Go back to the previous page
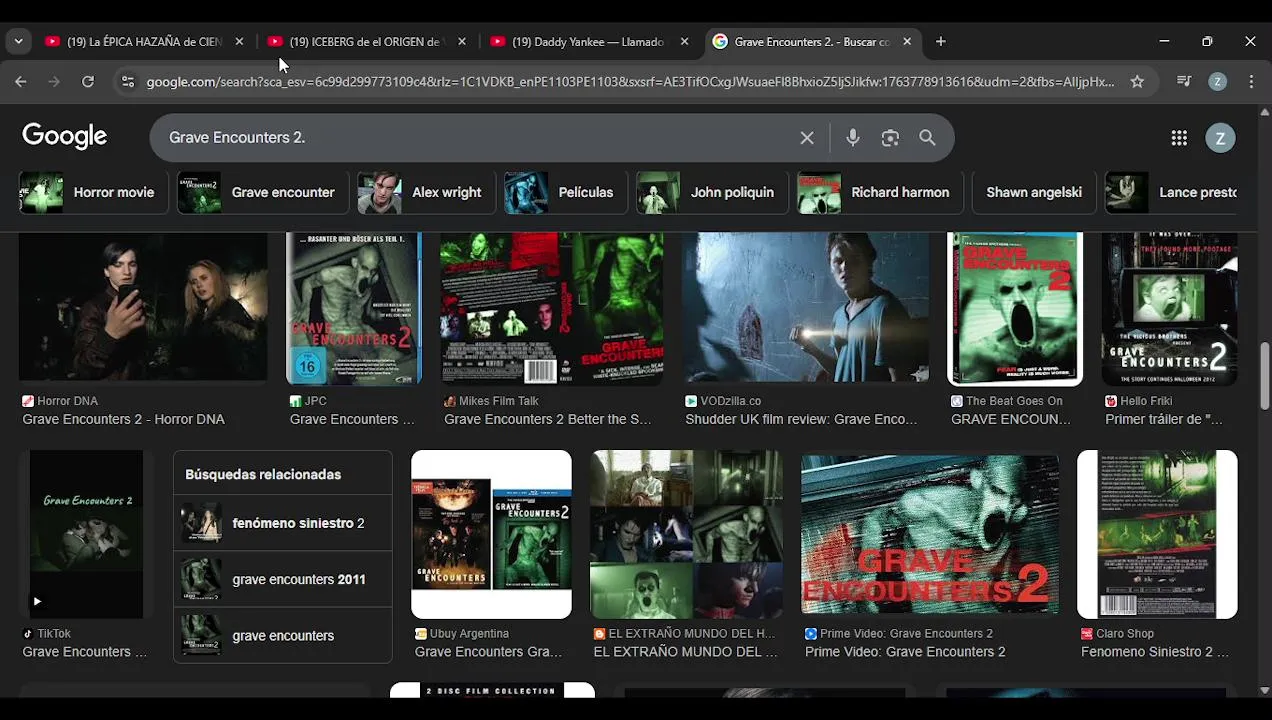The width and height of the screenshot is (1272, 720). pos(21,82)
